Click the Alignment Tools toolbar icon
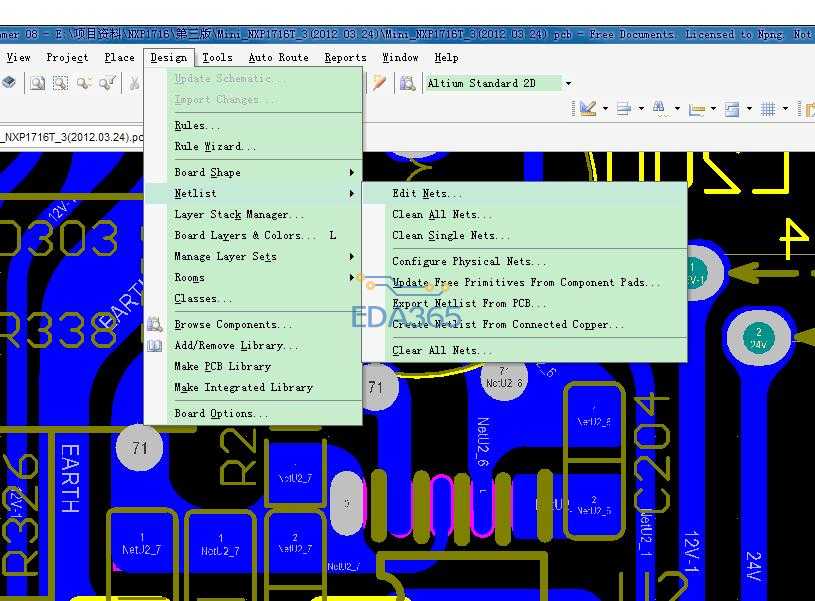The image size is (815, 601). (624, 109)
